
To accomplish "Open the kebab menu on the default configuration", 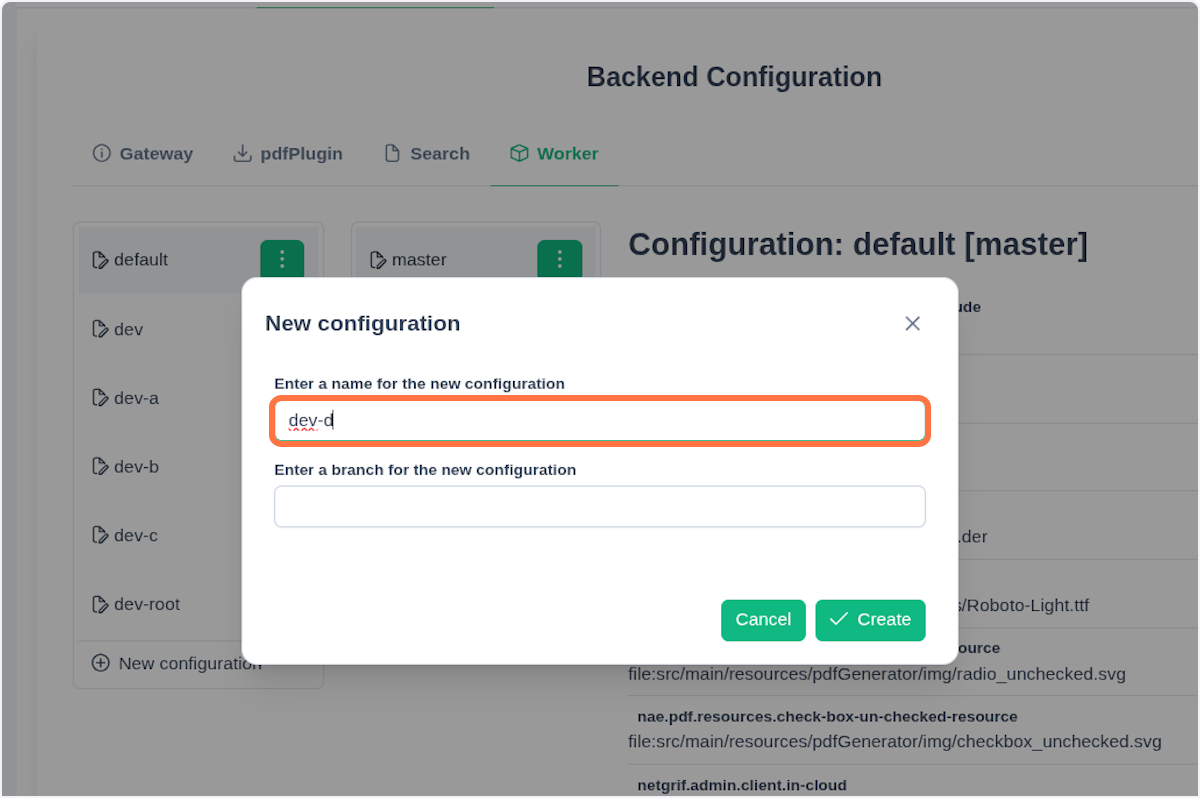I will (x=281, y=259).
